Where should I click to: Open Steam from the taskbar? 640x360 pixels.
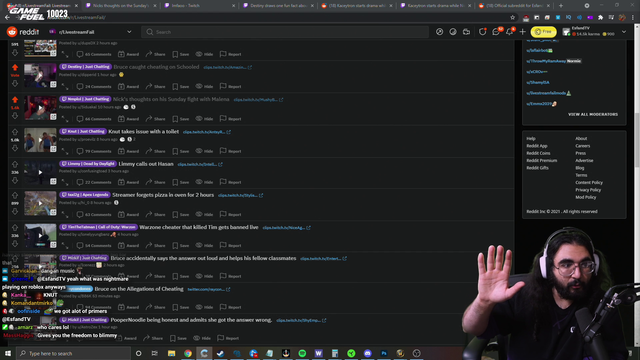coord(220,353)
